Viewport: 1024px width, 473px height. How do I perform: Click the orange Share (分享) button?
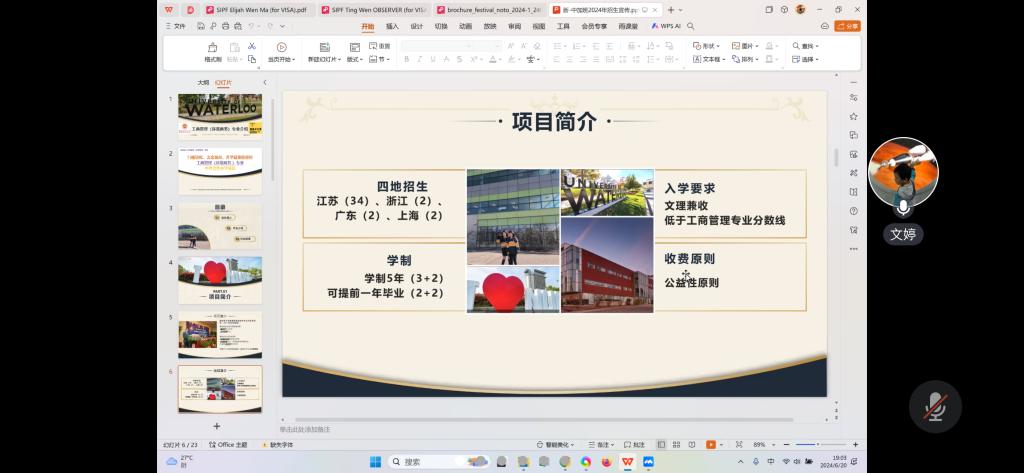[847, 26]
